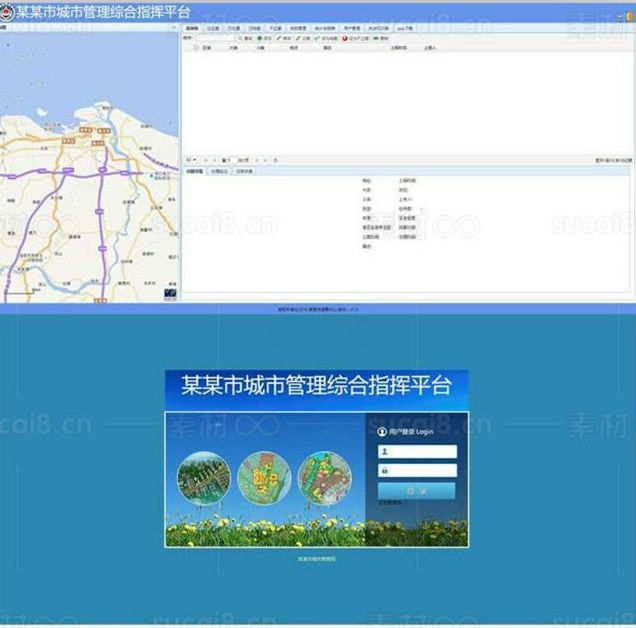Click the platform emblem logo in the header
The height and width of the screenshot is (628, 636).
pyautogui.click(x=7, y=12)
